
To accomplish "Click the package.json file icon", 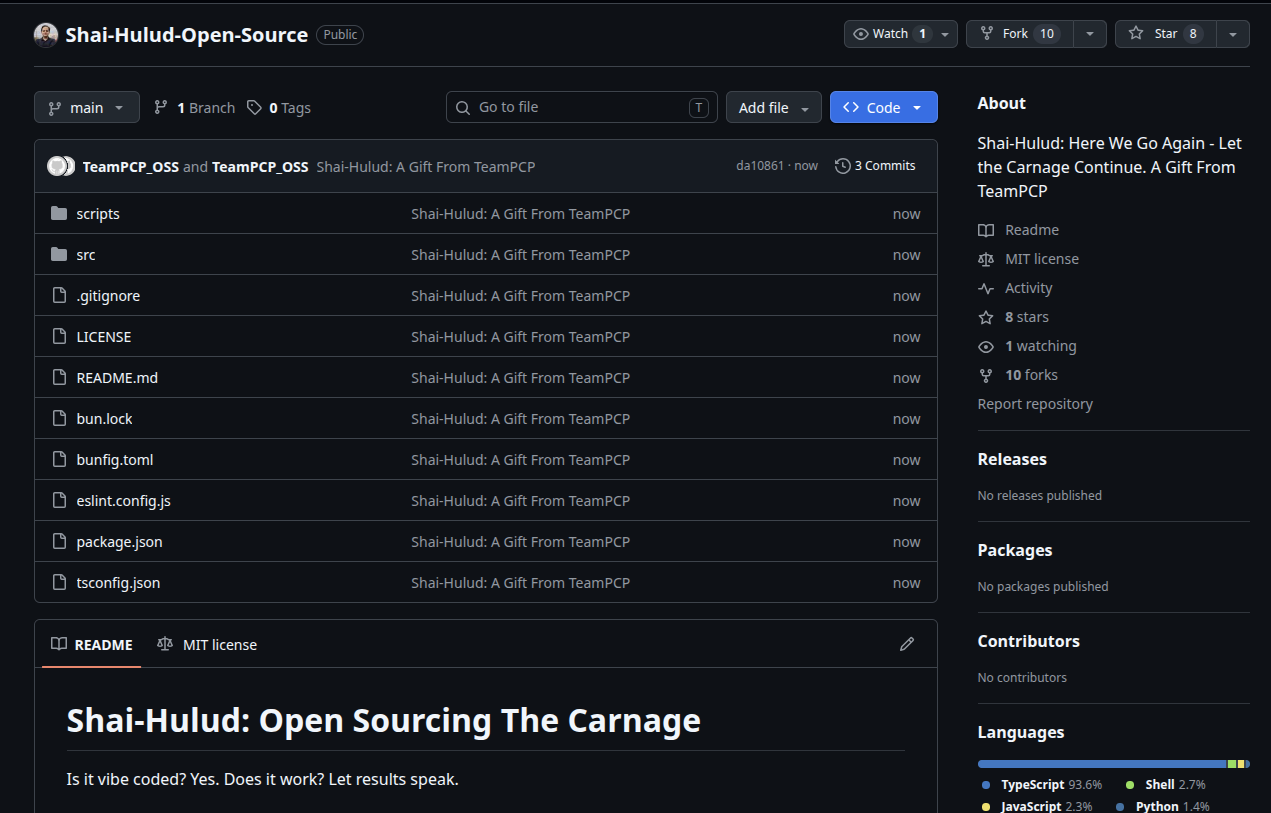I will 59,542.
